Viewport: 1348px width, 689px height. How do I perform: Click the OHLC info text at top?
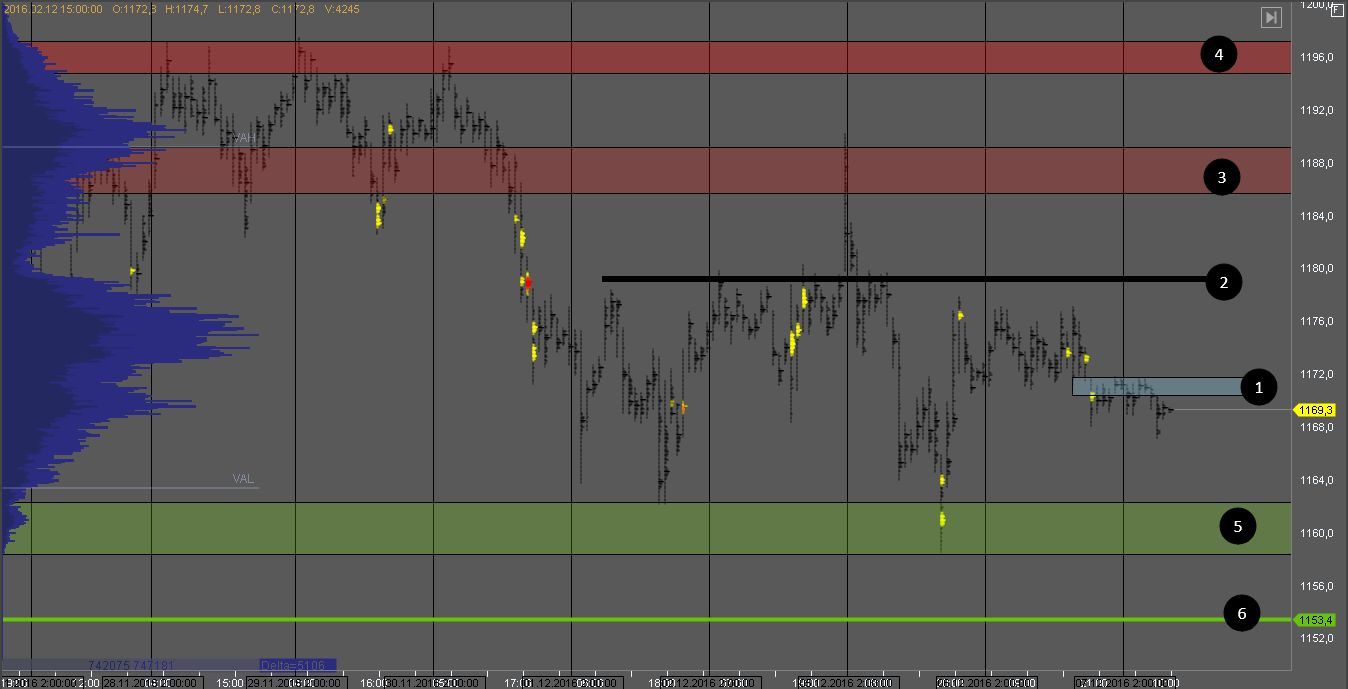point(180,9)
